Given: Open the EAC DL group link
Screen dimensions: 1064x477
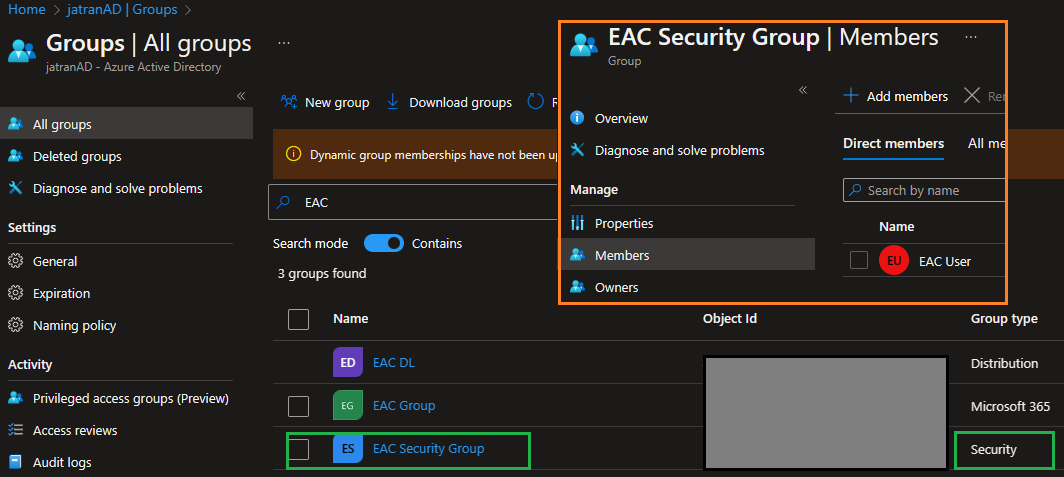Looking at the screenshot, I should point(394,362).
